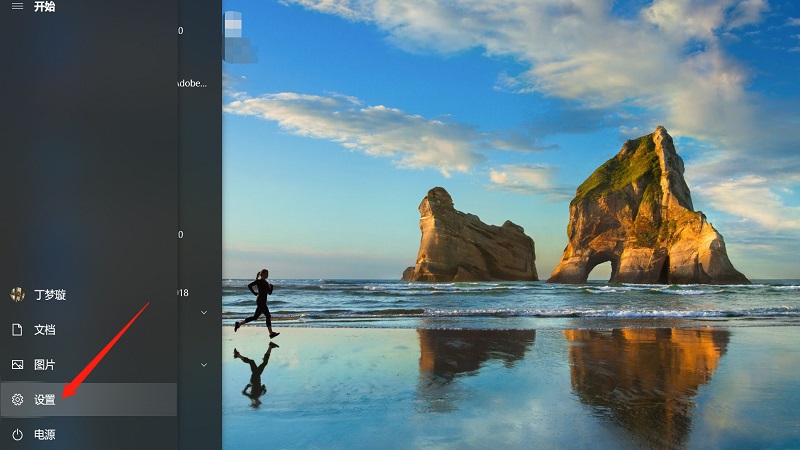Click the 开始 header label

coord(45,7)
